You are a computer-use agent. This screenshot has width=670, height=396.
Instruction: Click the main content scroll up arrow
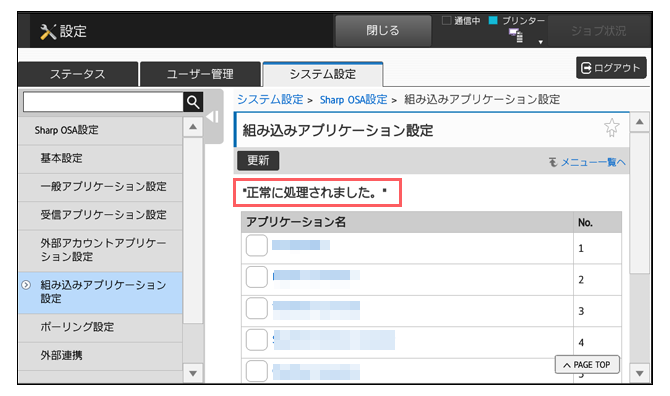(x=640, y=122)
